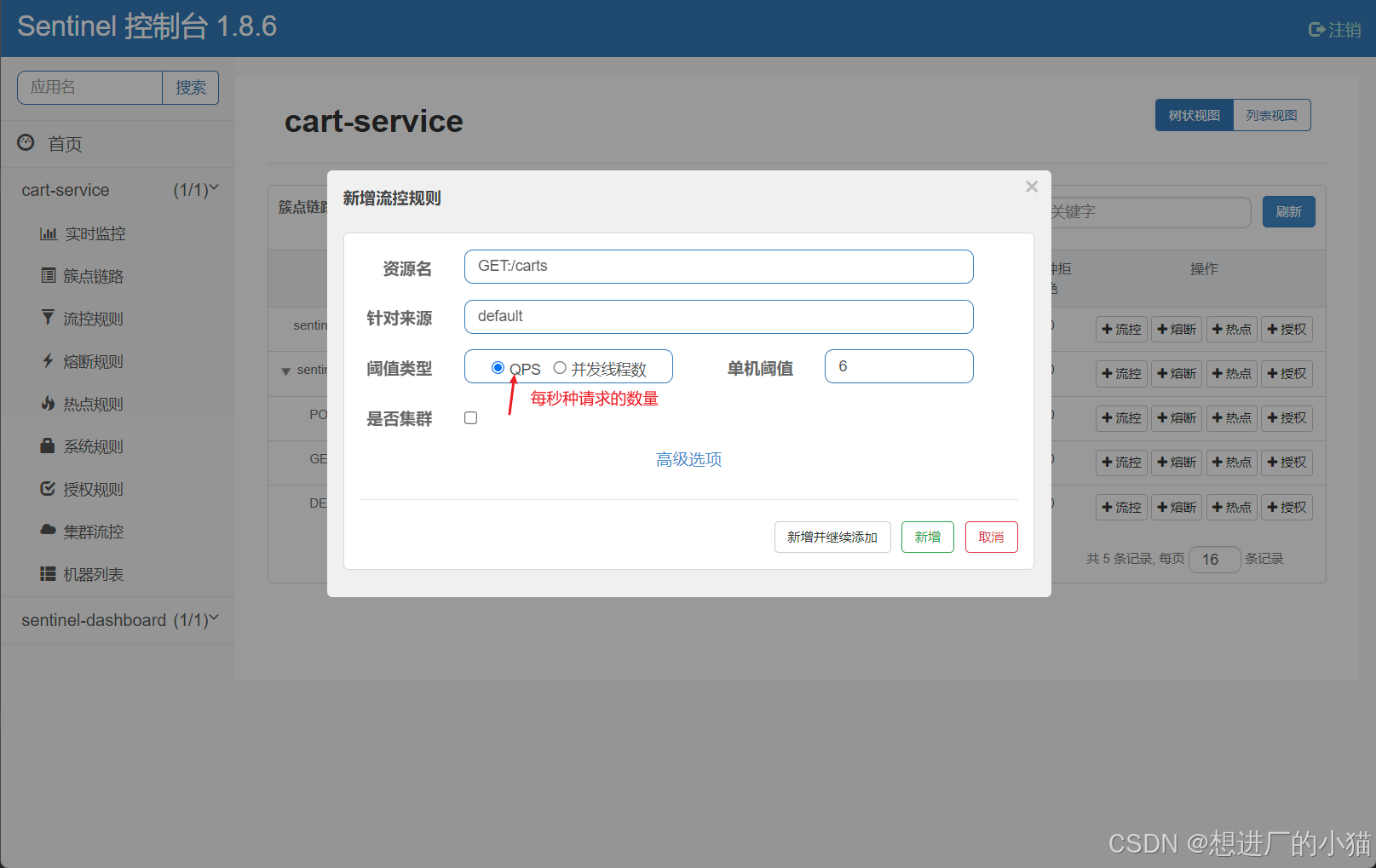Screen dimensions: 1376x868
Task: Click the Sentinel 控制台 1.8.6 title
Action: (147, 26)
